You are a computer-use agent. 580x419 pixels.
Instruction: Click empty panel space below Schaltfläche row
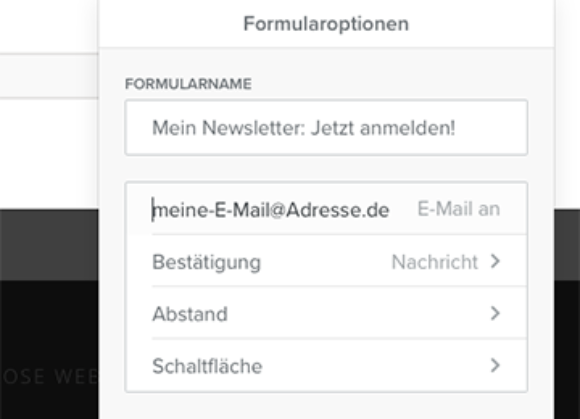click(x=326, y=406)
